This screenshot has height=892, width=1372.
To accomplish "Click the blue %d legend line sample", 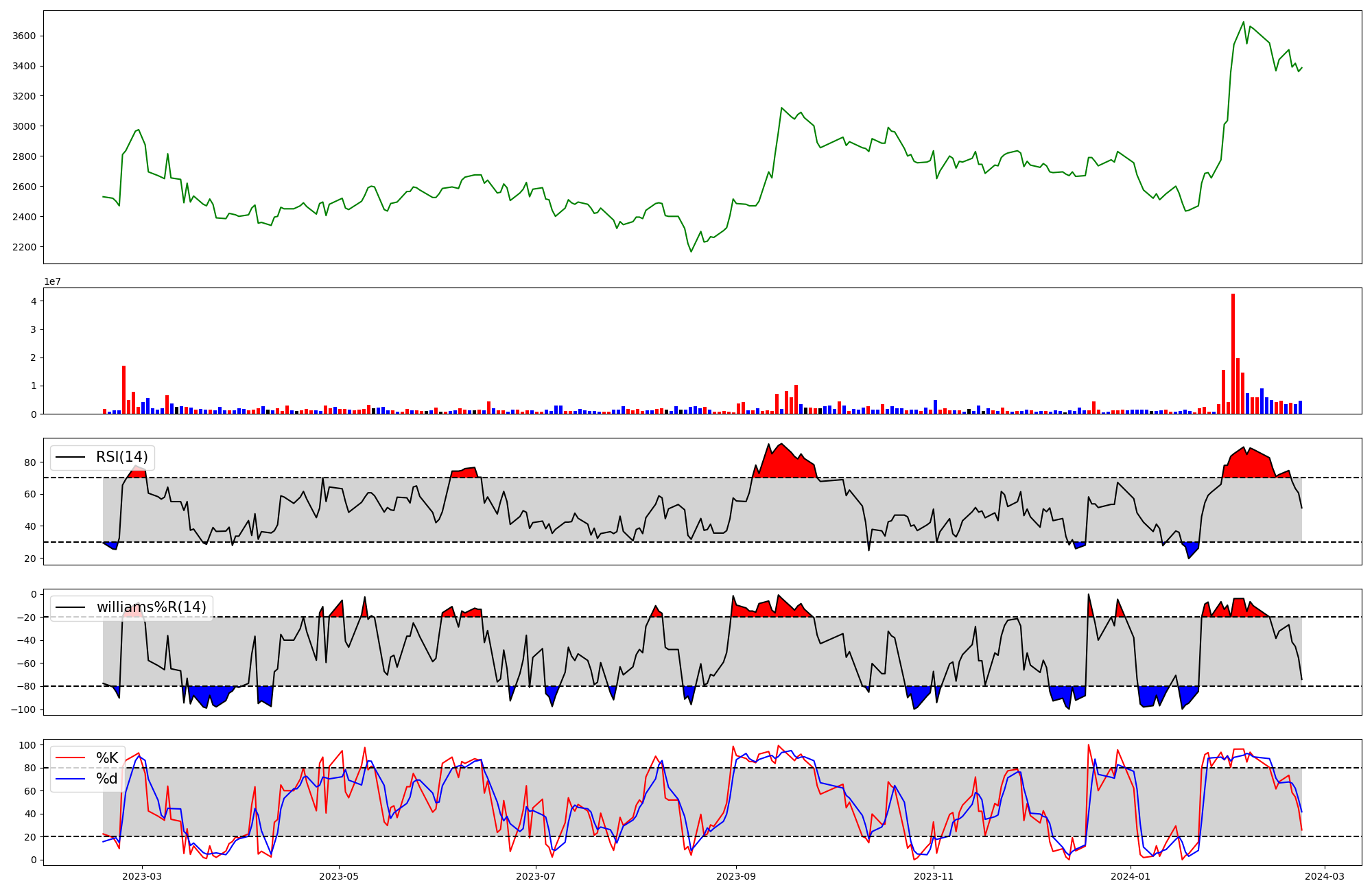I will point(70,779).
